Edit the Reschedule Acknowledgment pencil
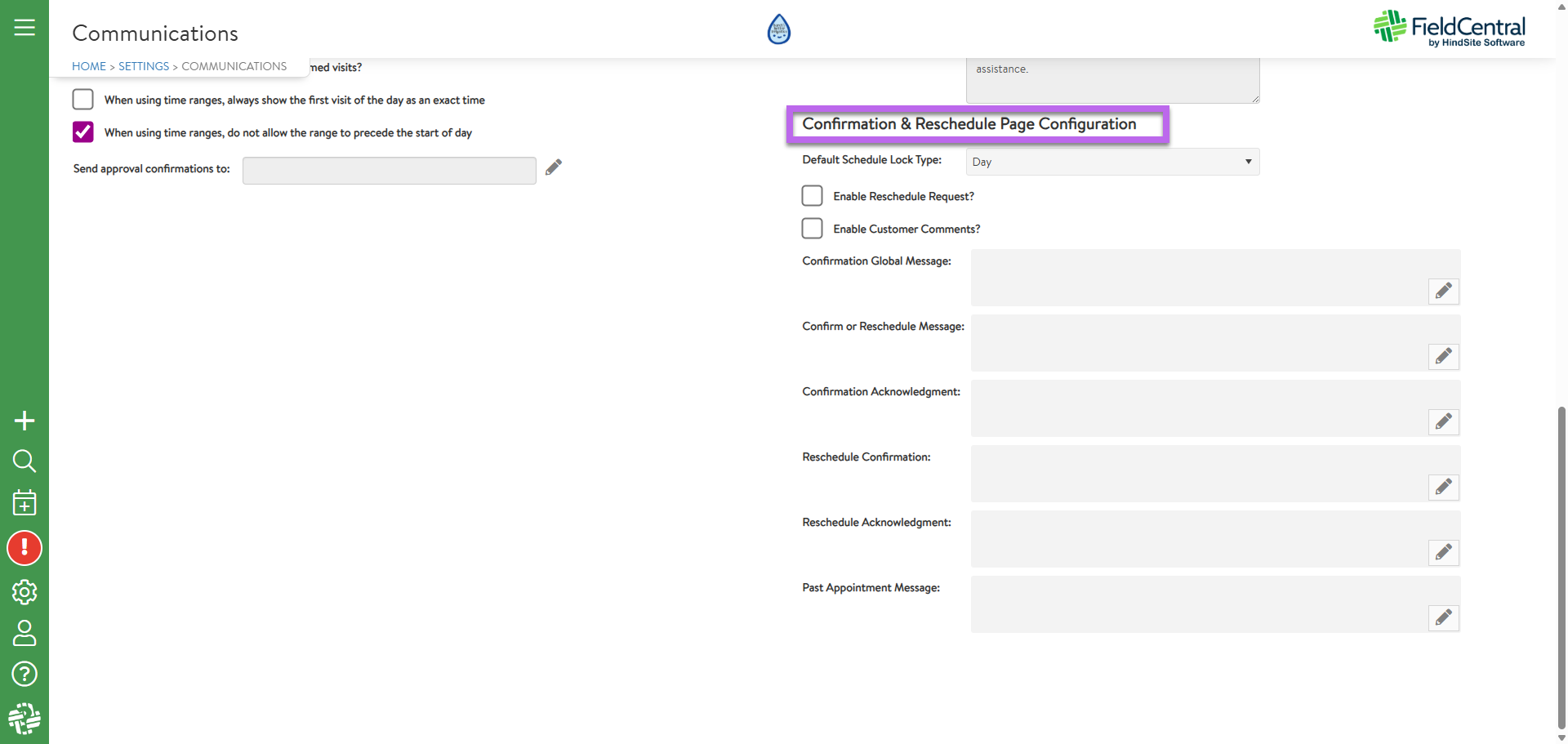Image resolution: width=1568 pixels, height=744 pixels. click(1444, 552)
